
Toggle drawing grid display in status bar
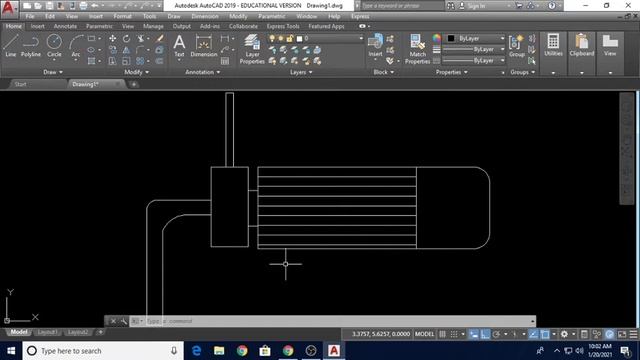pyautogui.click(x=442, y=334)
